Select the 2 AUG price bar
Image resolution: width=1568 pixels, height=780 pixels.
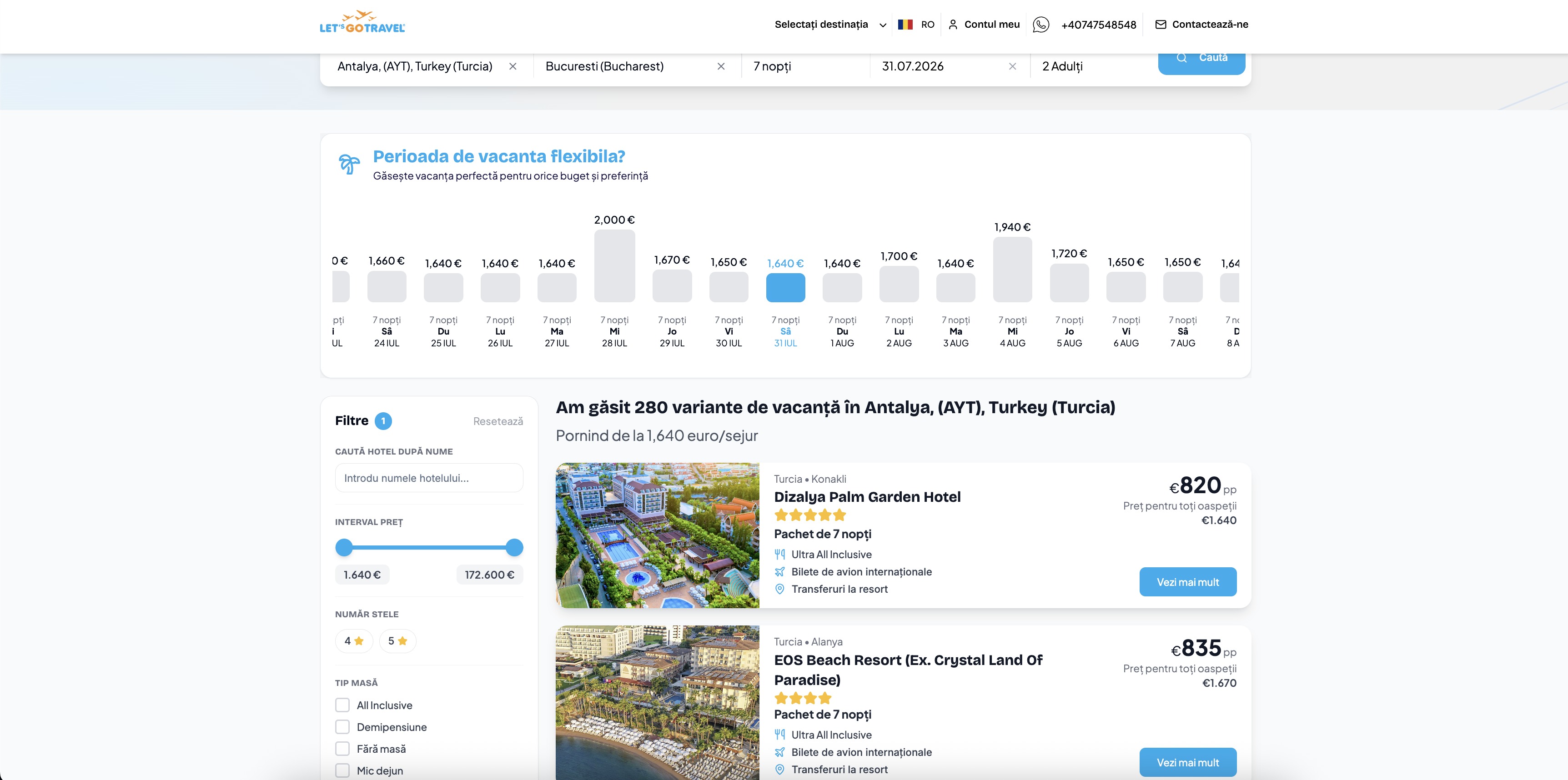(x=899, y=284)
